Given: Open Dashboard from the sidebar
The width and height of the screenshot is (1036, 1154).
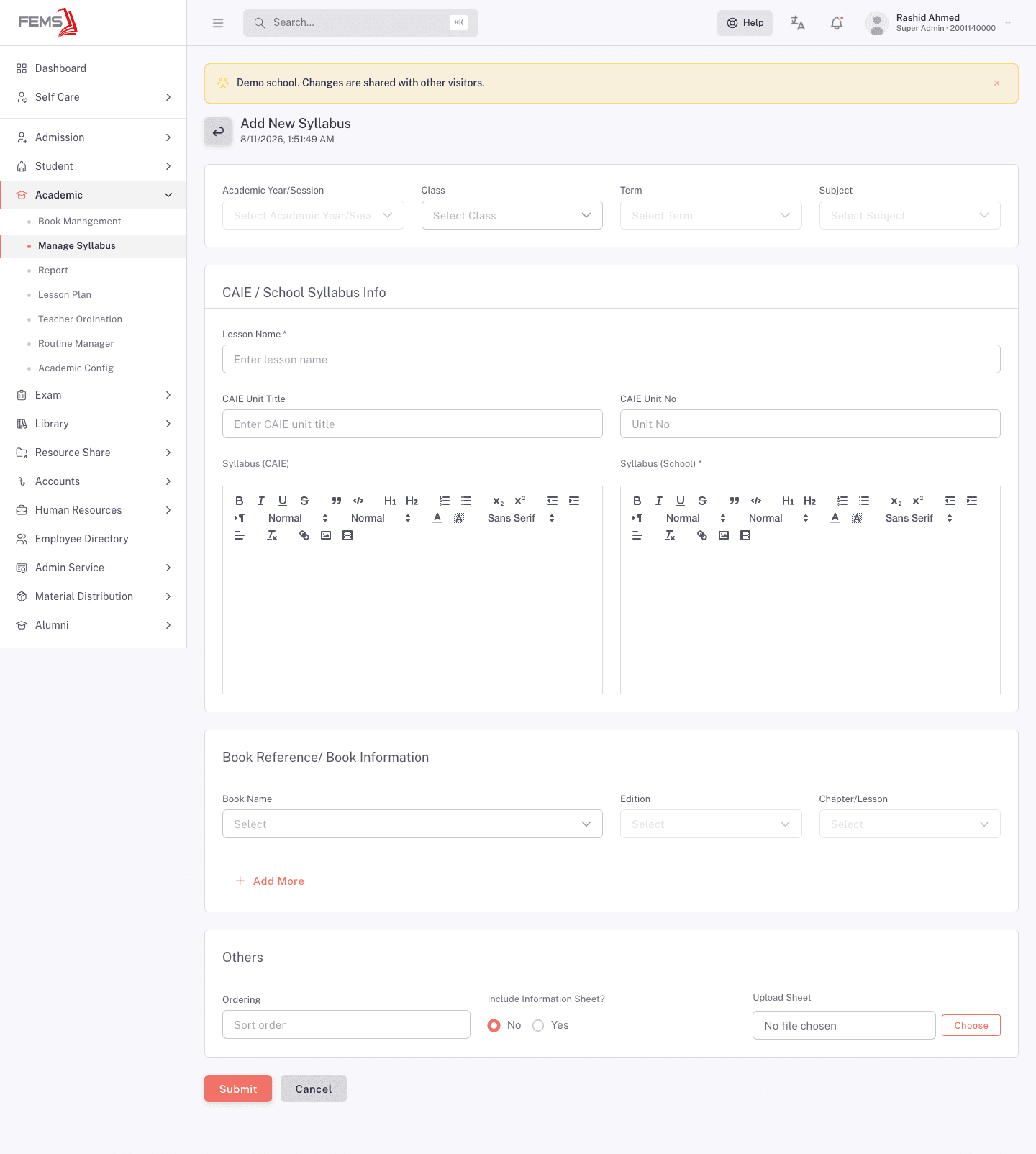Looking at the screenshot, I should click(60, 68).
